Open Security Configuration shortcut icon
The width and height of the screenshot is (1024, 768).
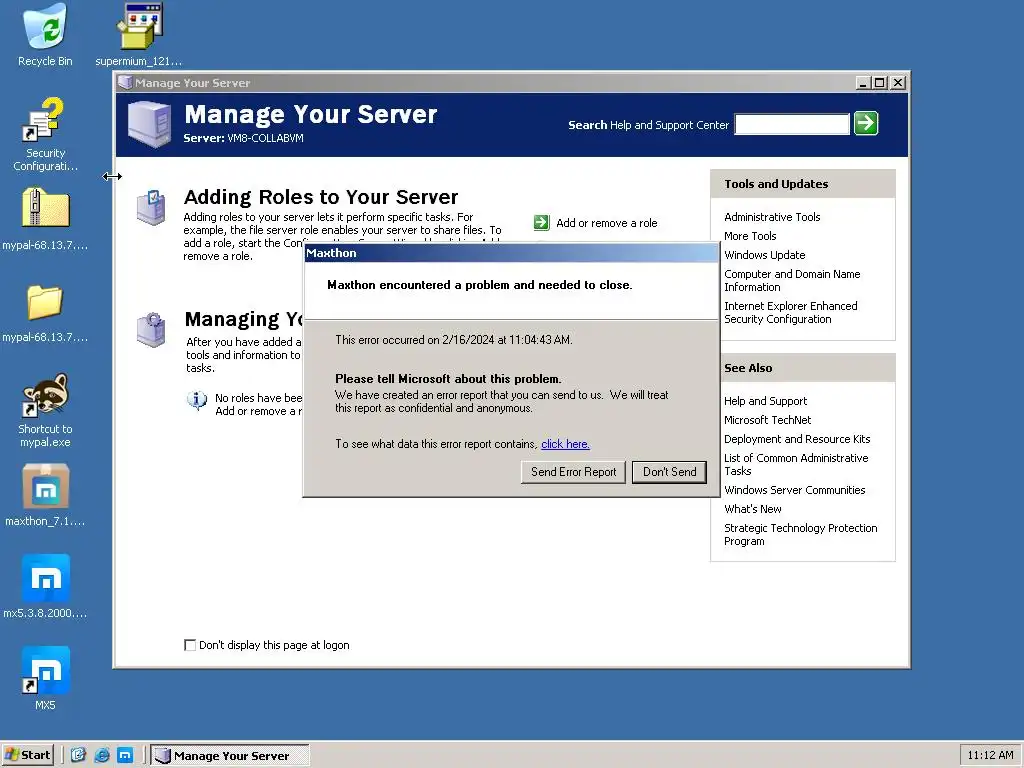(x=44, y=120)
